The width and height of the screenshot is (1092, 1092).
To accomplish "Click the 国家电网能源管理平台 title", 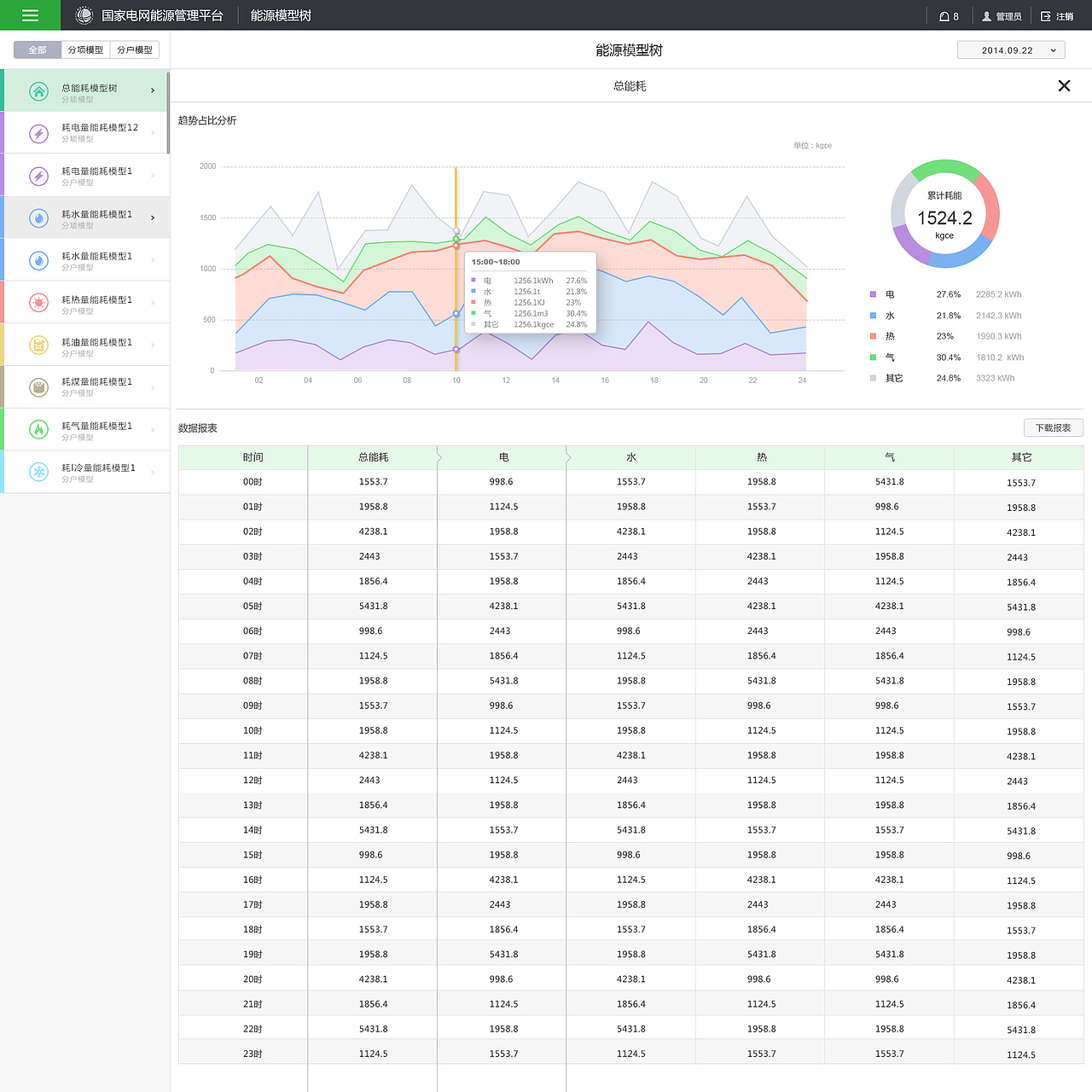I will 162,15.
